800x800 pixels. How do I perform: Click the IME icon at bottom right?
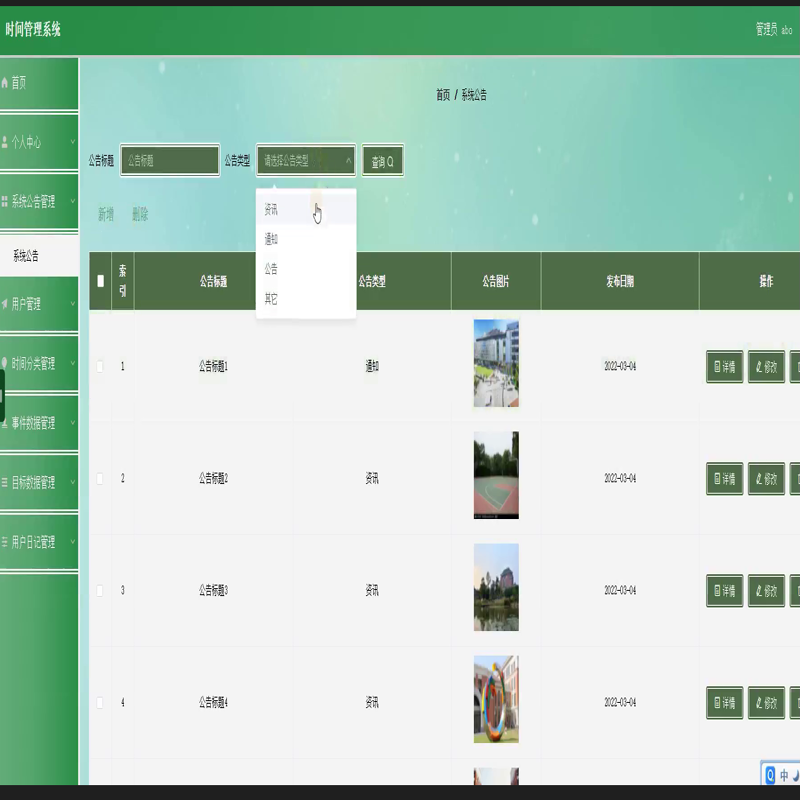pyautogui.click(x=770, y=775)
